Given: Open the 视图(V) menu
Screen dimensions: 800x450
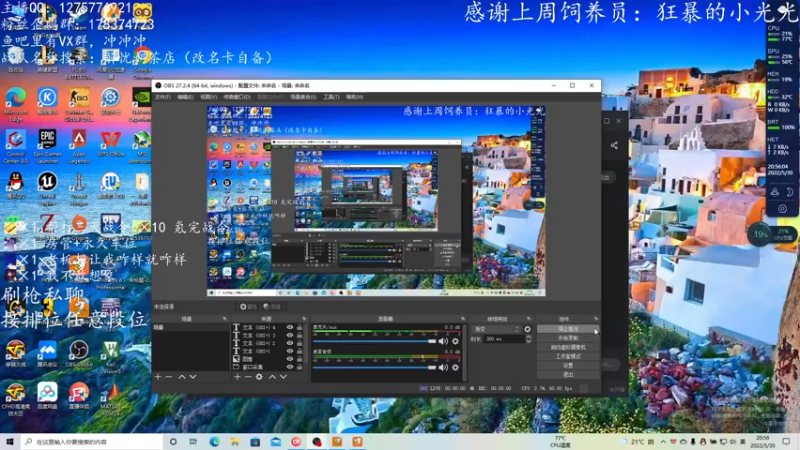Looking at the screenshot, I should [209, 97].
